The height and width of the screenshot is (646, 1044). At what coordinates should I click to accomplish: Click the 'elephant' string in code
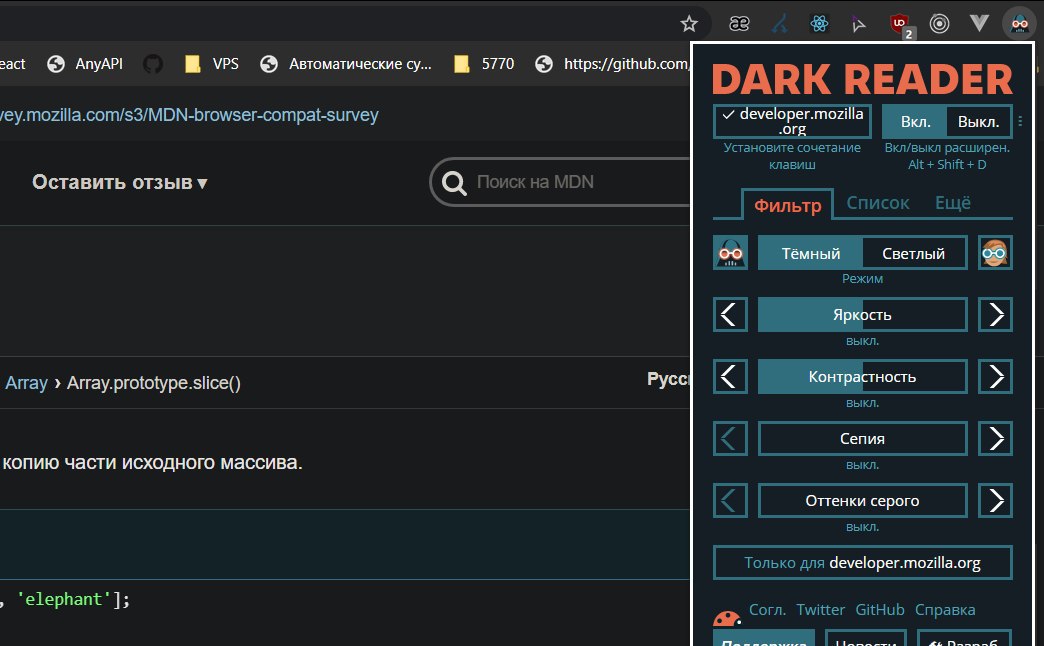63,599
